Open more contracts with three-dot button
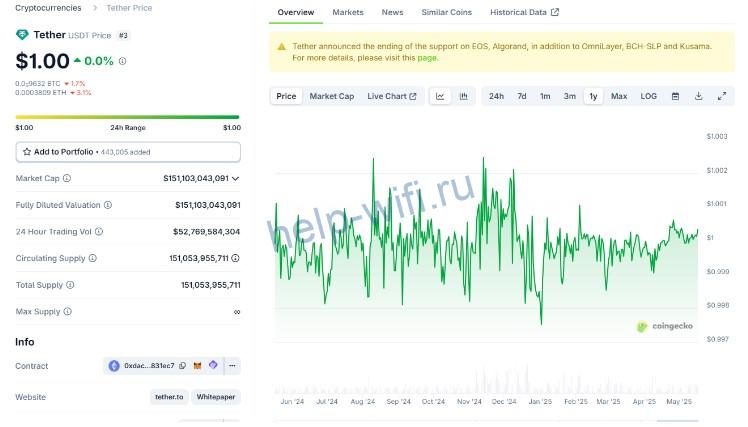This screenshot has width=748, height=427. [232, 366]
